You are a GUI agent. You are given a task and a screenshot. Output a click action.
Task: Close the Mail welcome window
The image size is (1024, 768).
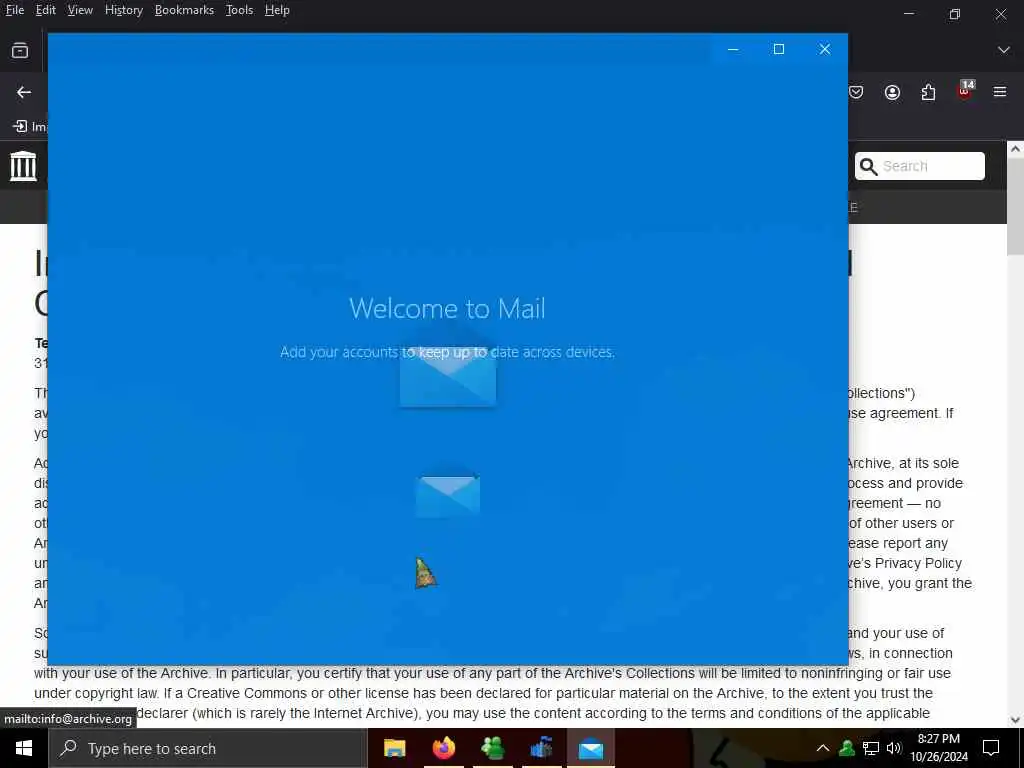point(825,49)
